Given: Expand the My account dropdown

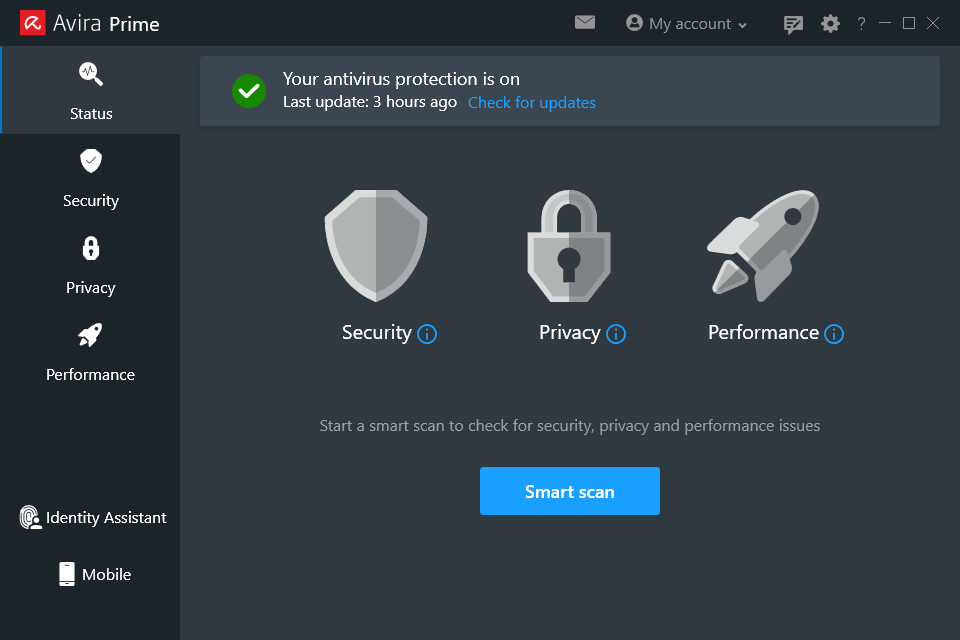Looking at the screenshot, I should 686,23.
